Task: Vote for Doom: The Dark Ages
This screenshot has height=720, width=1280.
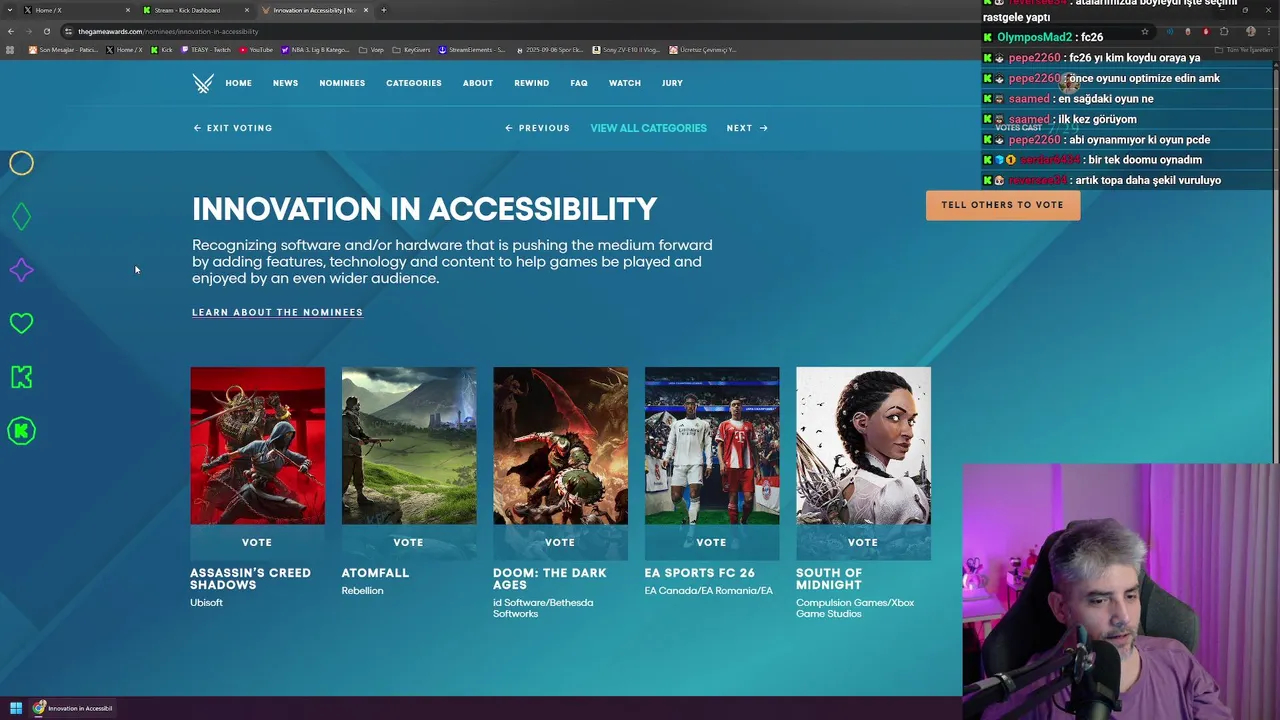Action: [x=560, y=542]
